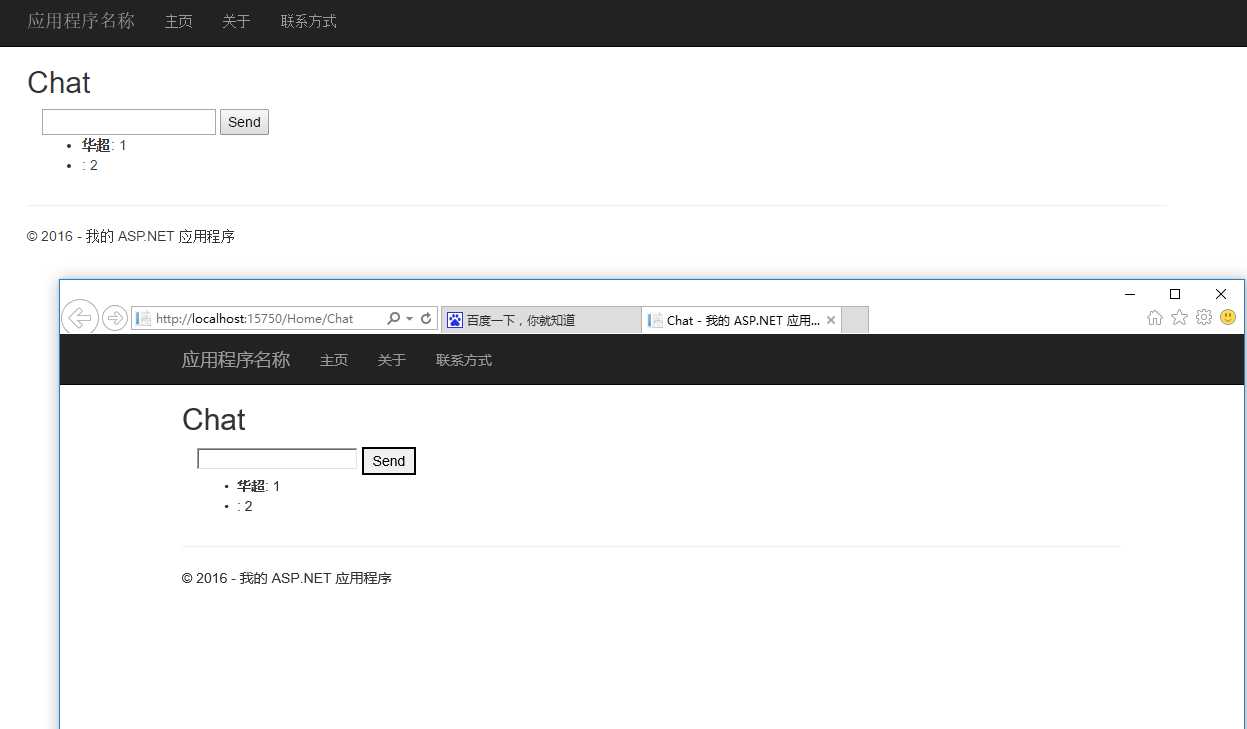Viewport: 1247px width, 729px height.
Task: Select the Chat - 我的 ASP.NET tab
Action: [741, 320]
